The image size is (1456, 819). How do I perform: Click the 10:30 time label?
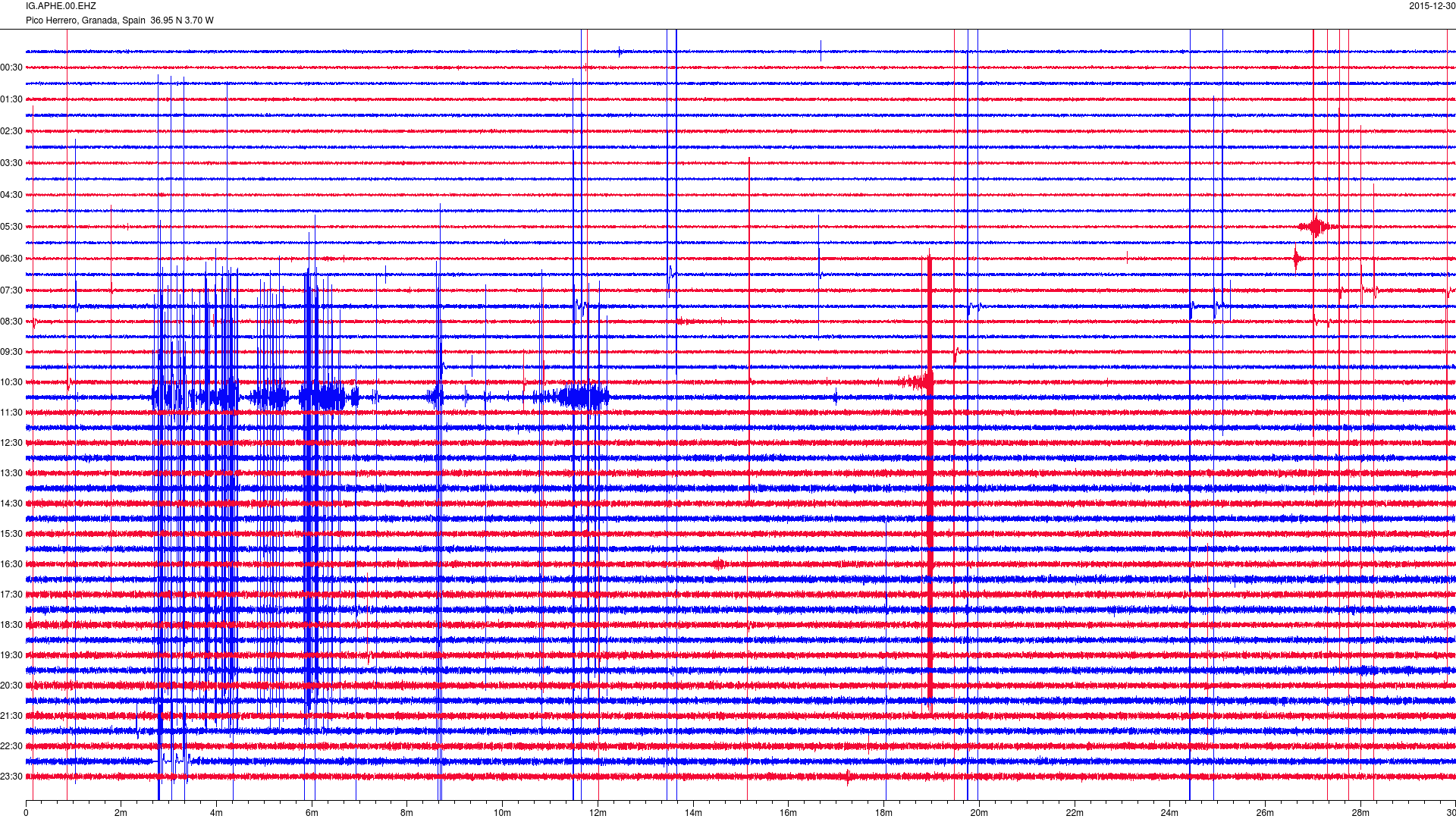11,382
